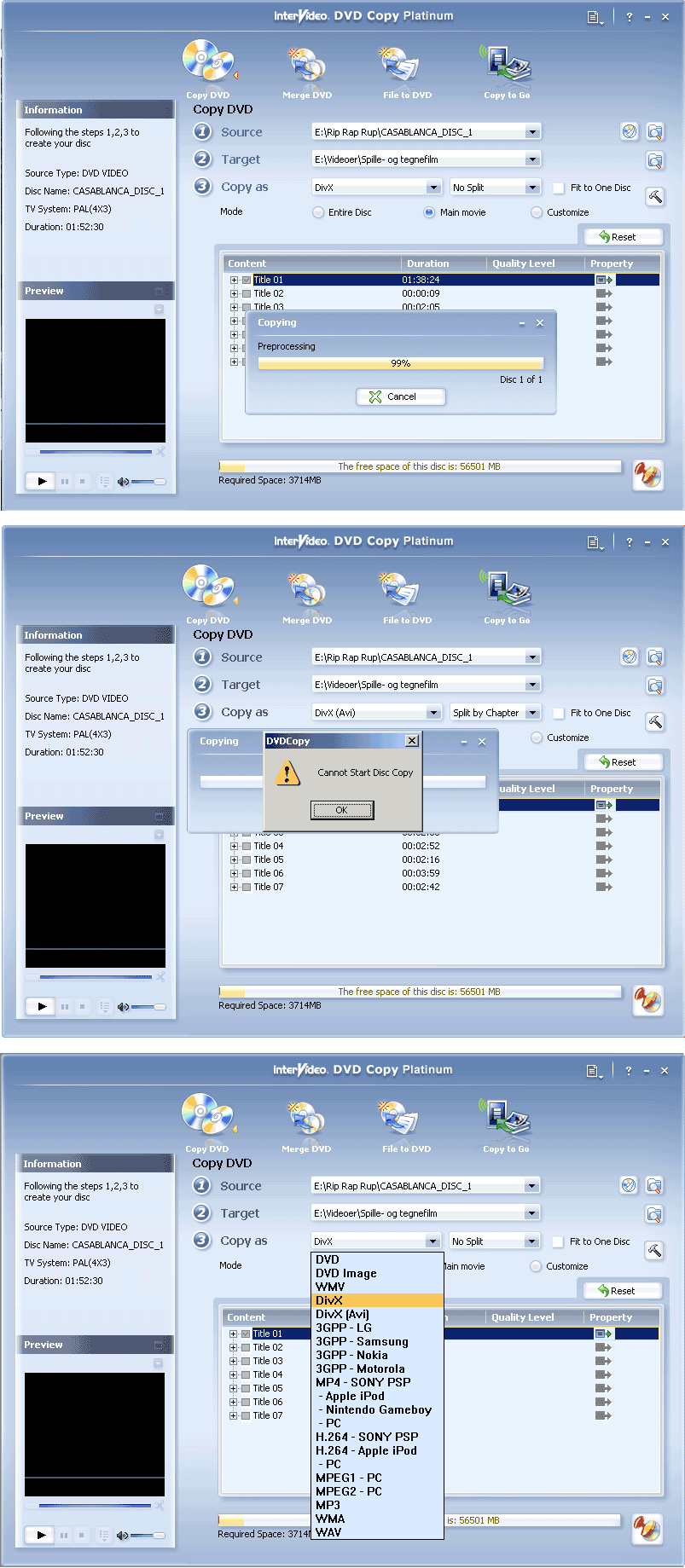Image resolution: width=685 pixels, height=1568 pixels.
Task: Choose WMV from the format list
Action: [378, 1287]
